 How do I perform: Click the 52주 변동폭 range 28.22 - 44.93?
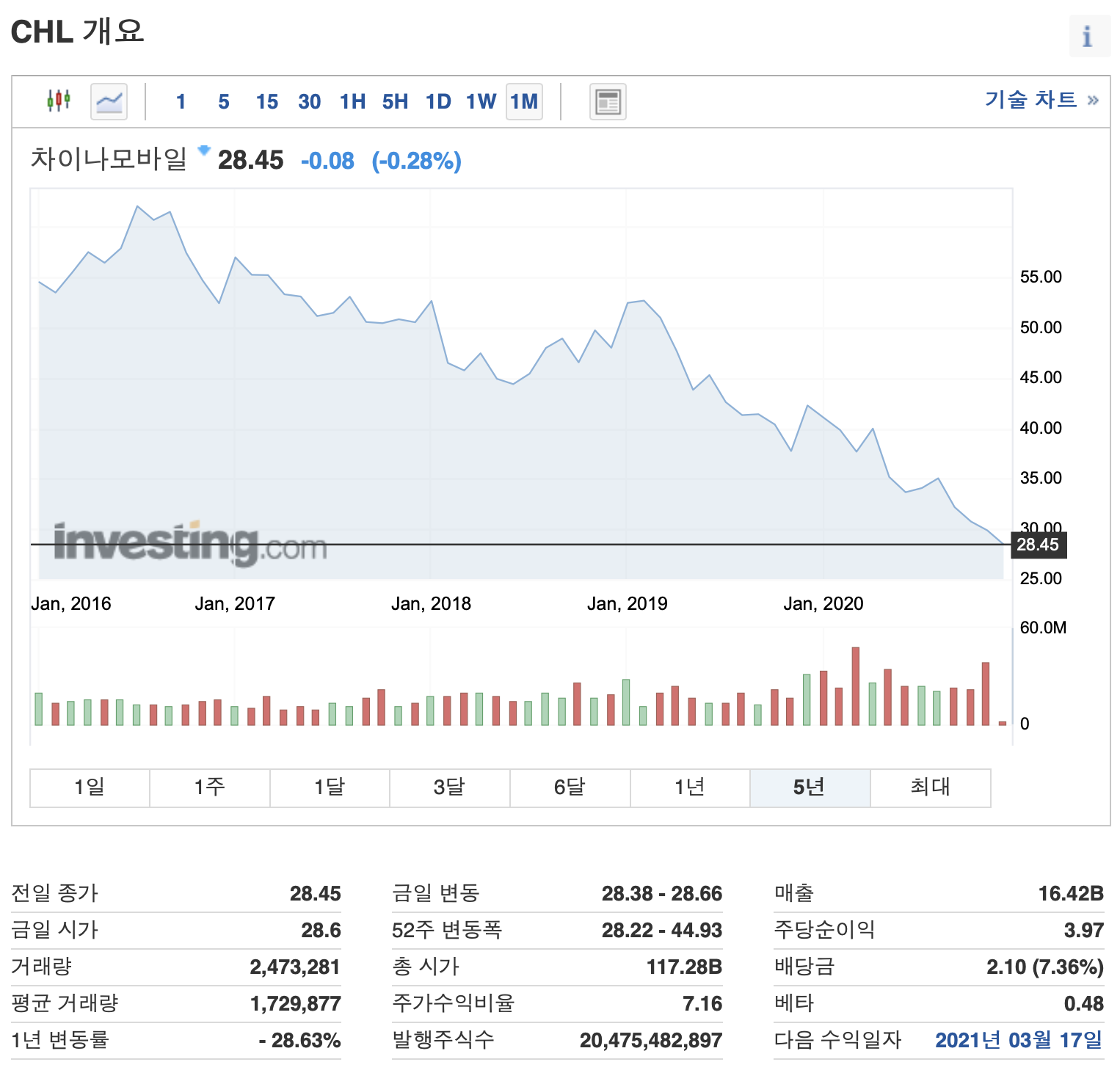click(662, 931)
